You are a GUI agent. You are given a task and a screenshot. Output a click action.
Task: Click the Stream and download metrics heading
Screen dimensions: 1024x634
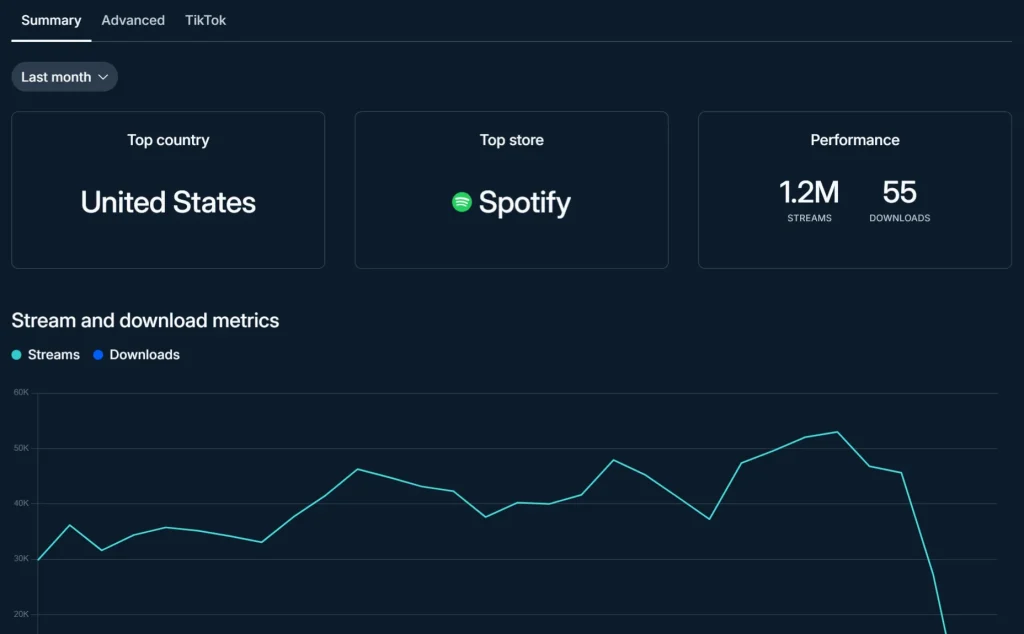point(145,321)
